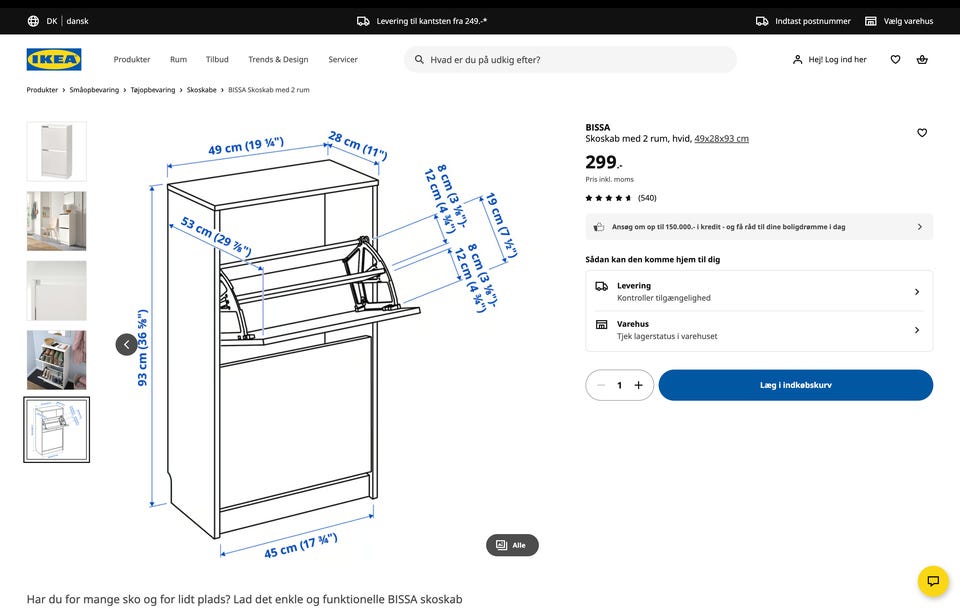Click the Alle images button
Image resolution: width=960 pixels, height=608 pixels.
coord(512,545)
